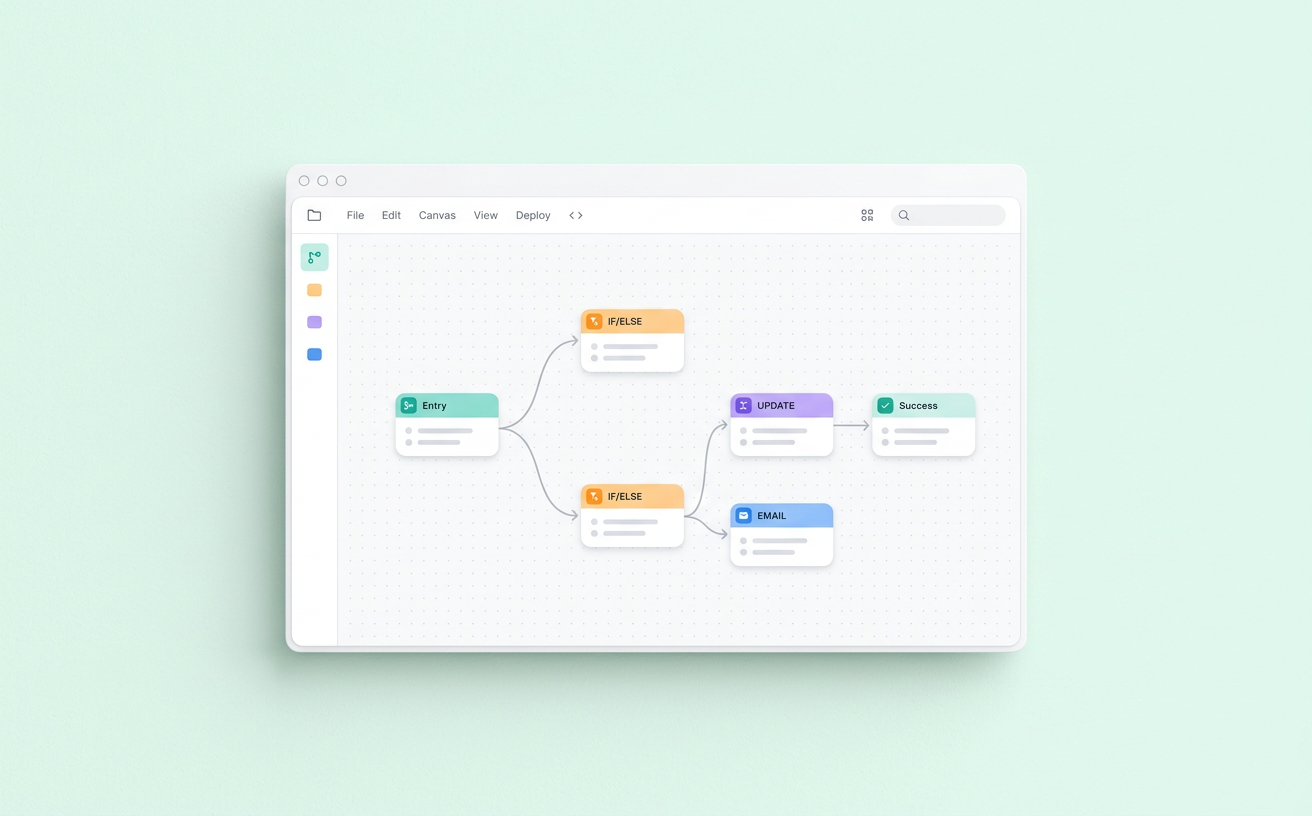Select the UPDATE node label

[x=776, y=405]
